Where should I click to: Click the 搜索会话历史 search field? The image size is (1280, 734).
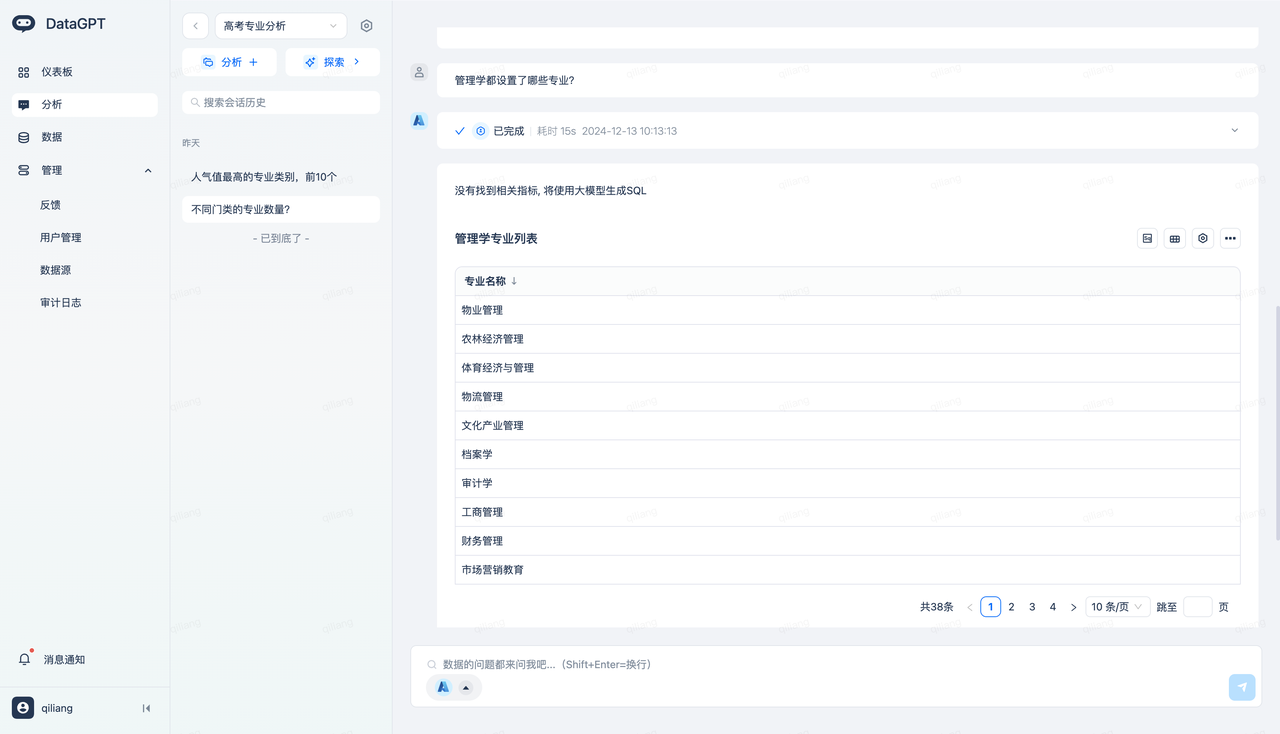pyautogui.click(x=281, y=102)
